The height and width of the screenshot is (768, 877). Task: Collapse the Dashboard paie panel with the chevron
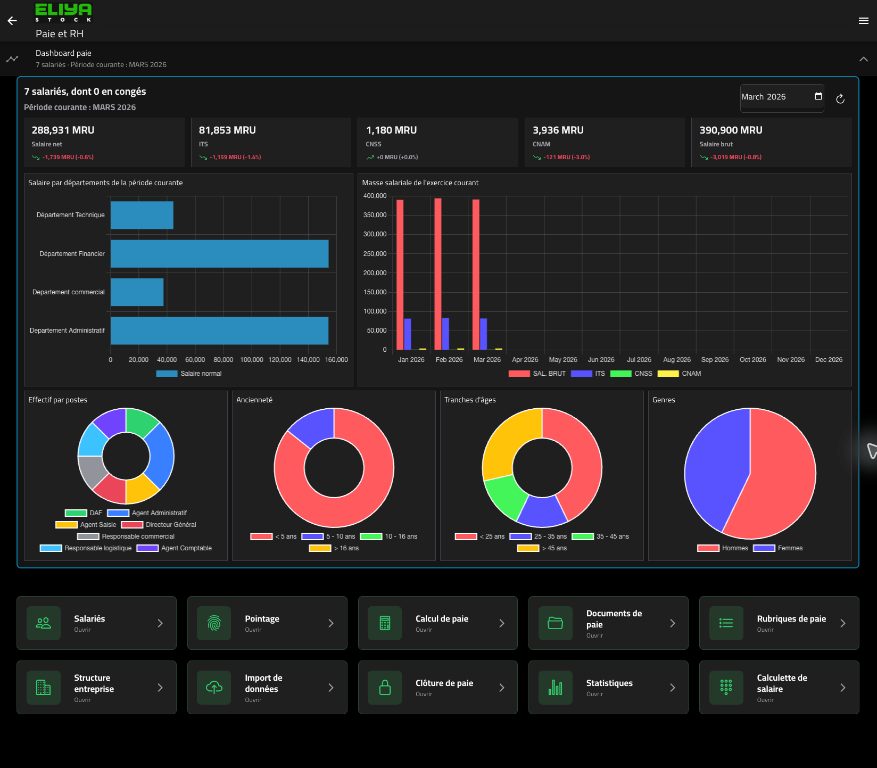863,59
